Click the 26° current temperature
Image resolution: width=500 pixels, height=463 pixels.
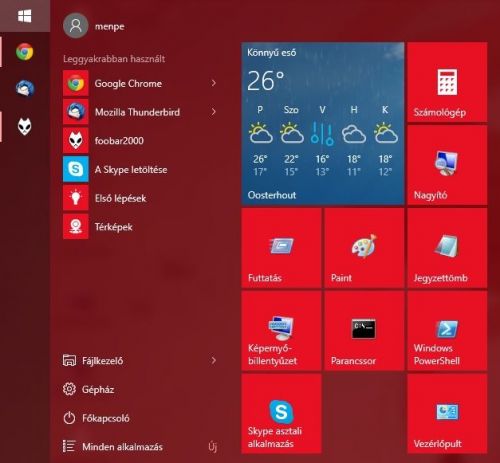[266, 81]
